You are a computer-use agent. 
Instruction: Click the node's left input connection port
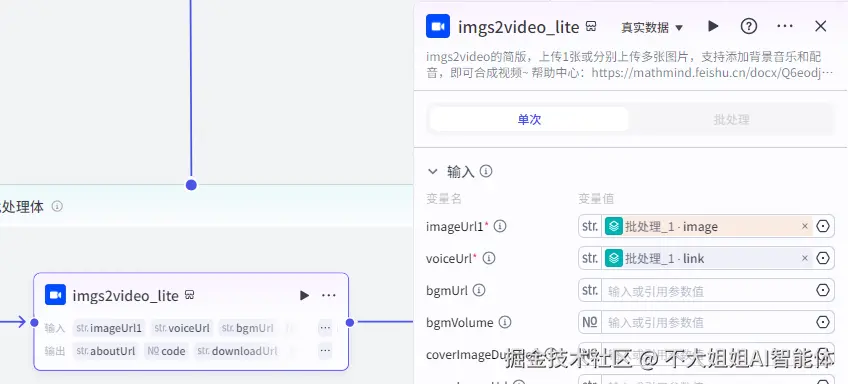(34, 322)
